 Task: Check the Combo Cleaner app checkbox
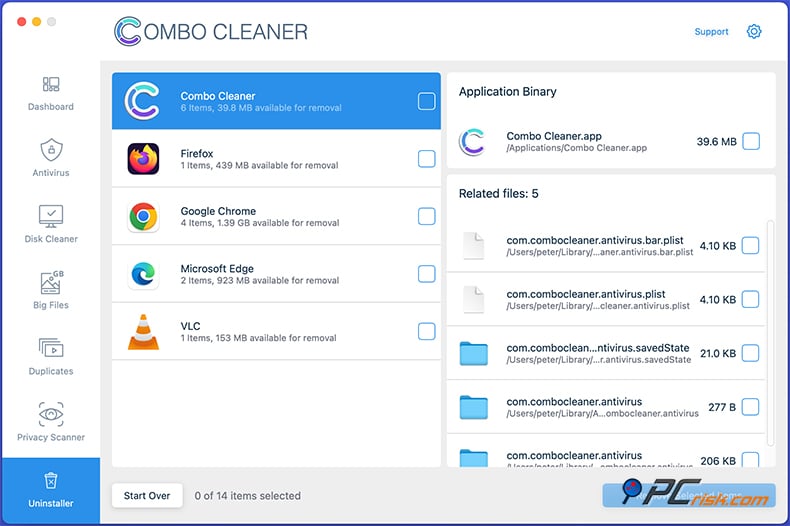(x=426, y=101)
